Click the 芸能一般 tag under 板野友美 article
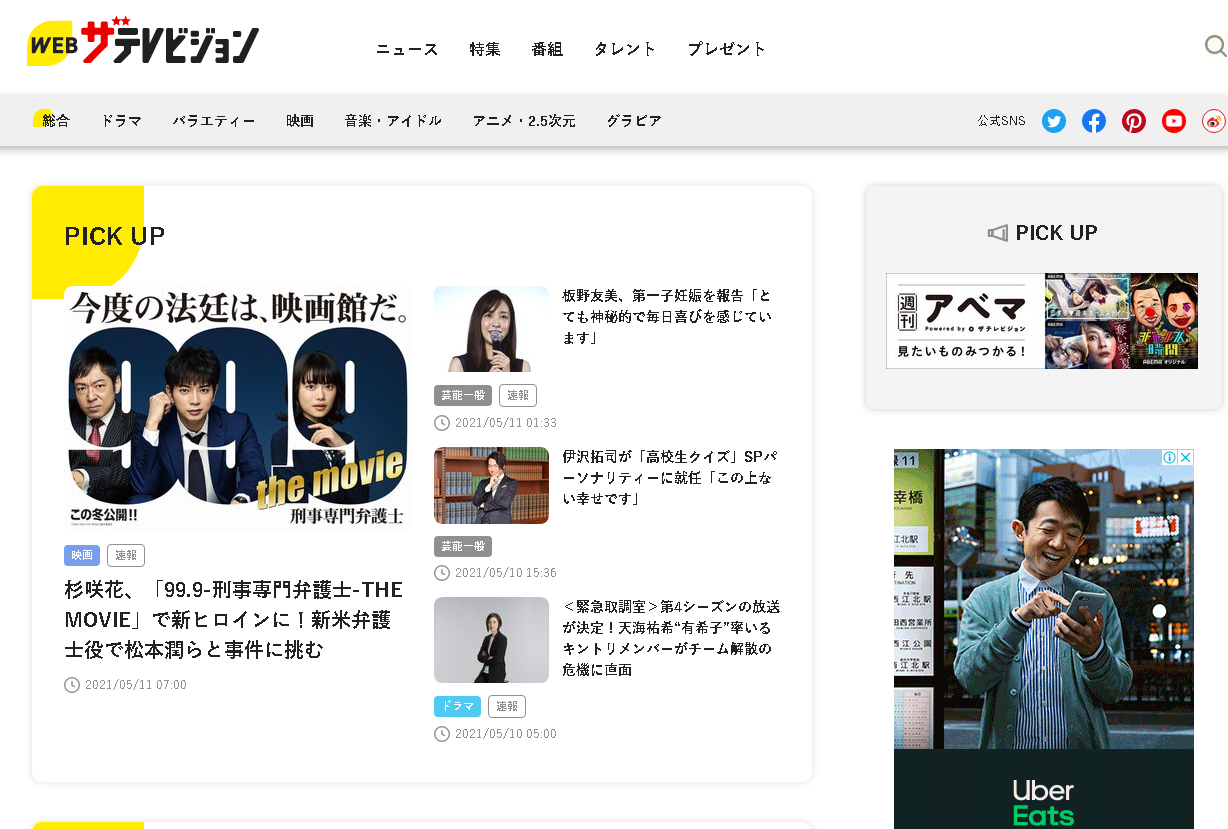This screenshot has width=1228, height=829. point(463,395)
